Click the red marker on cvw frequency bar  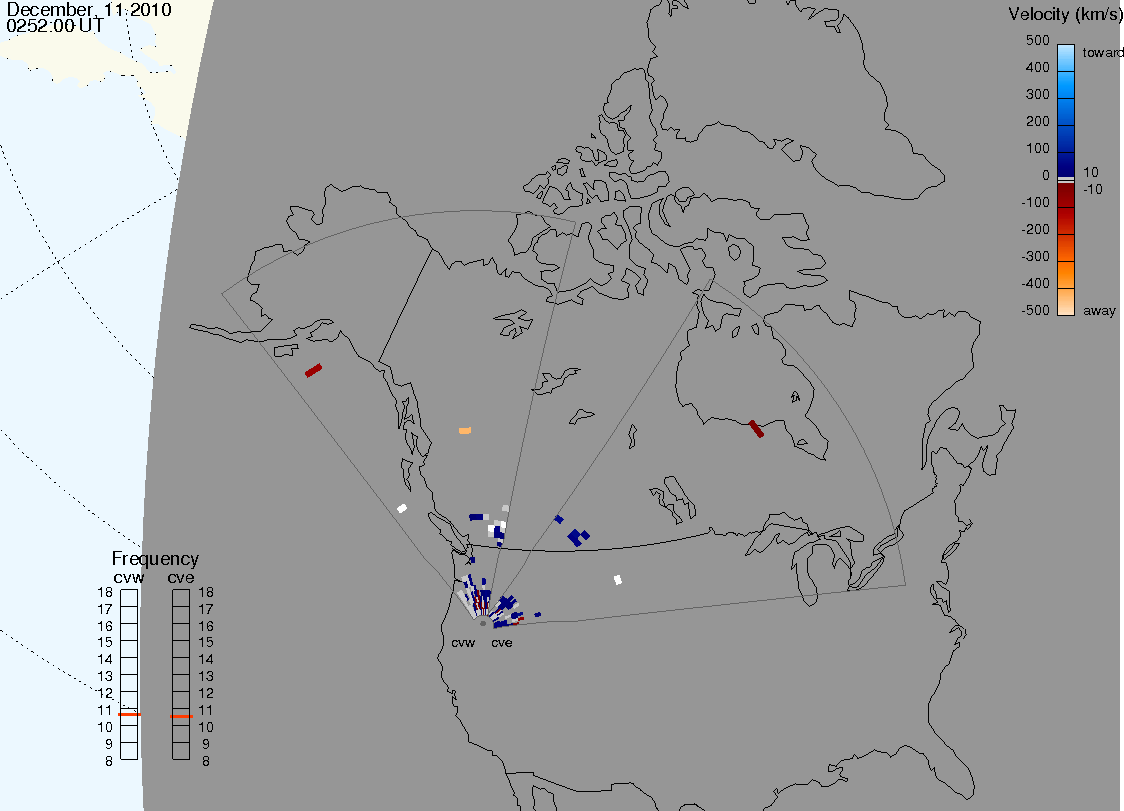pos(129,714)
